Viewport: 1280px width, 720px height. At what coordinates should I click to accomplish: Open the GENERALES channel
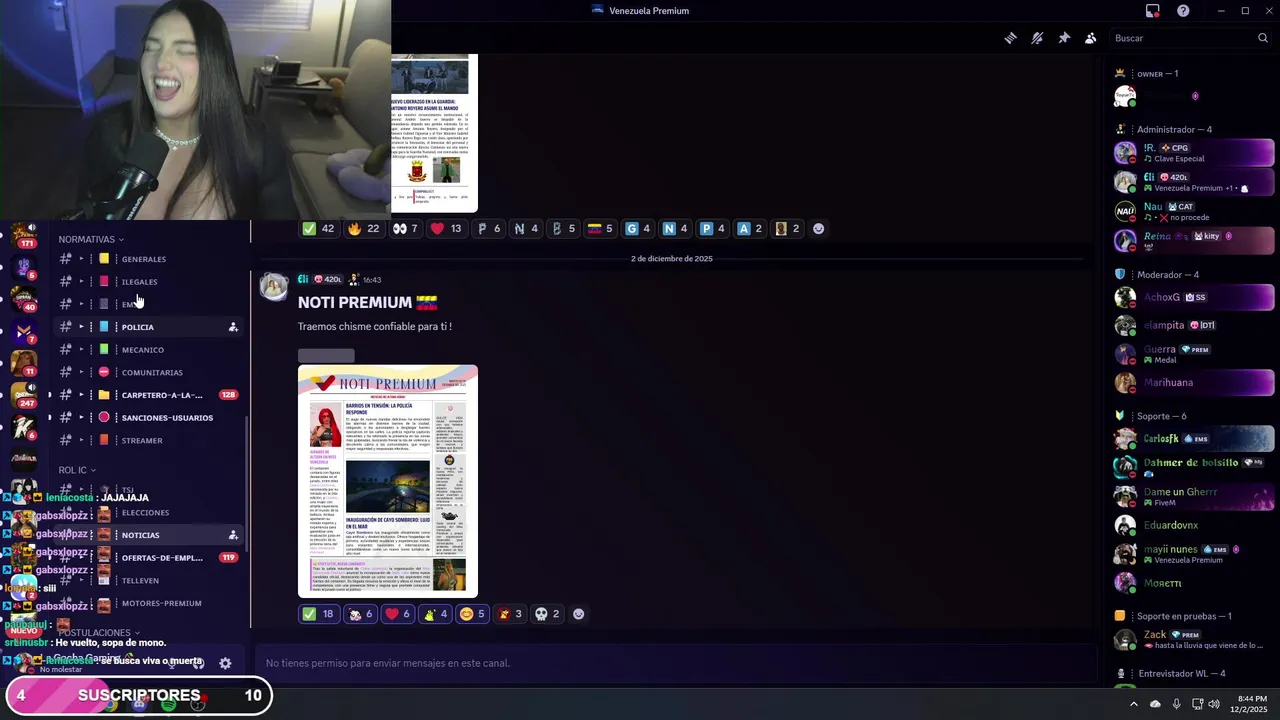pos(148,259)
